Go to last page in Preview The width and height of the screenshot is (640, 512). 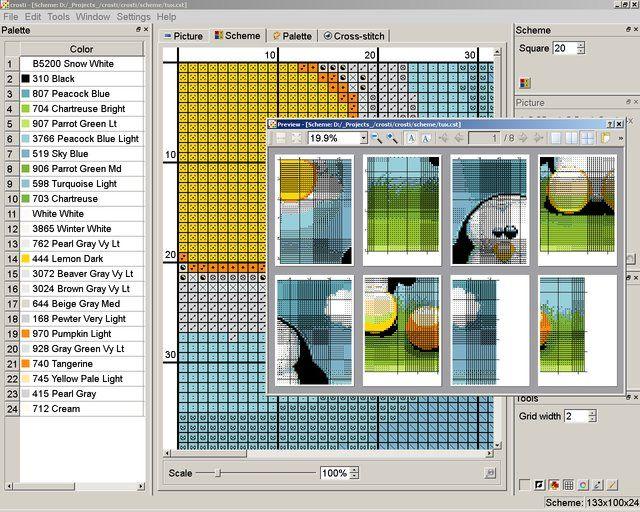pos(538,138)
